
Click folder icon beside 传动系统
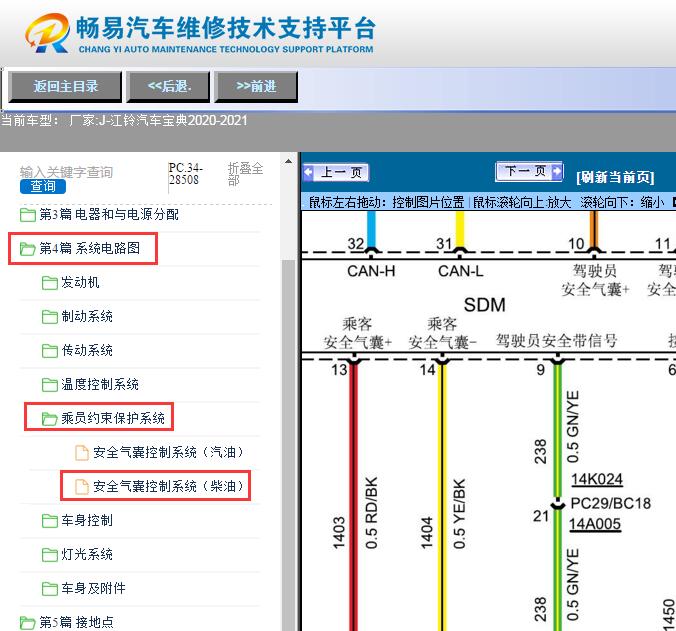(x=49, y=351)
